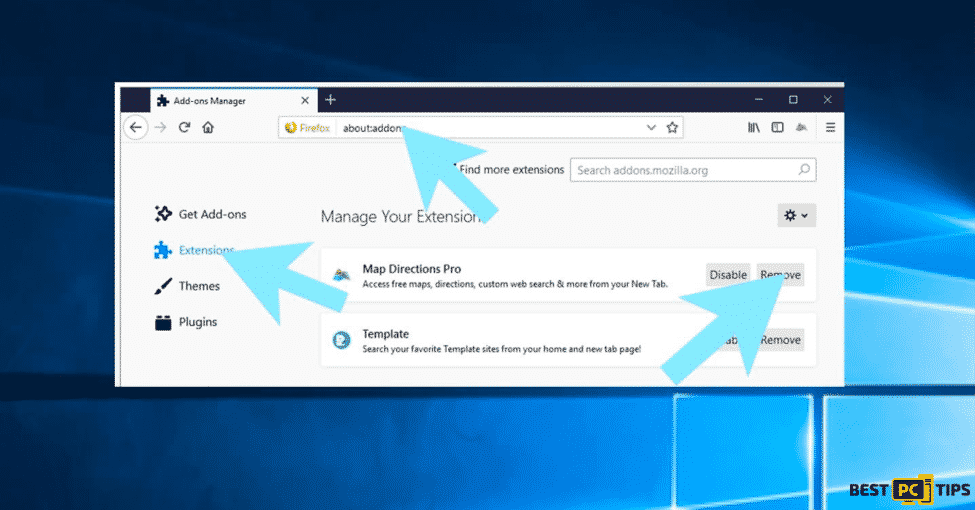
Task: Toggle the sidebar view icon
Action: pyautogui.click(x=777, y=128)
